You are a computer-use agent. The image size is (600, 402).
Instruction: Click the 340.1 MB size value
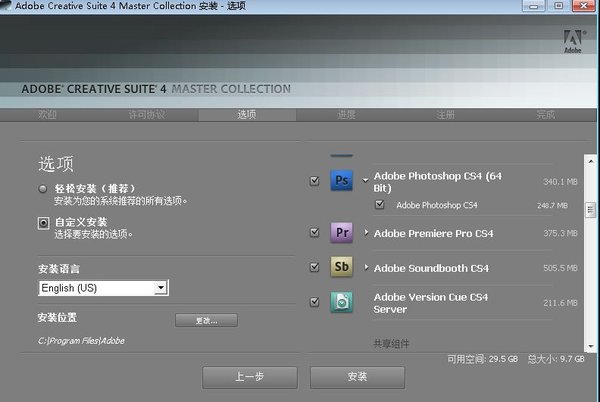pyautogui.click(x=561, y=182)
